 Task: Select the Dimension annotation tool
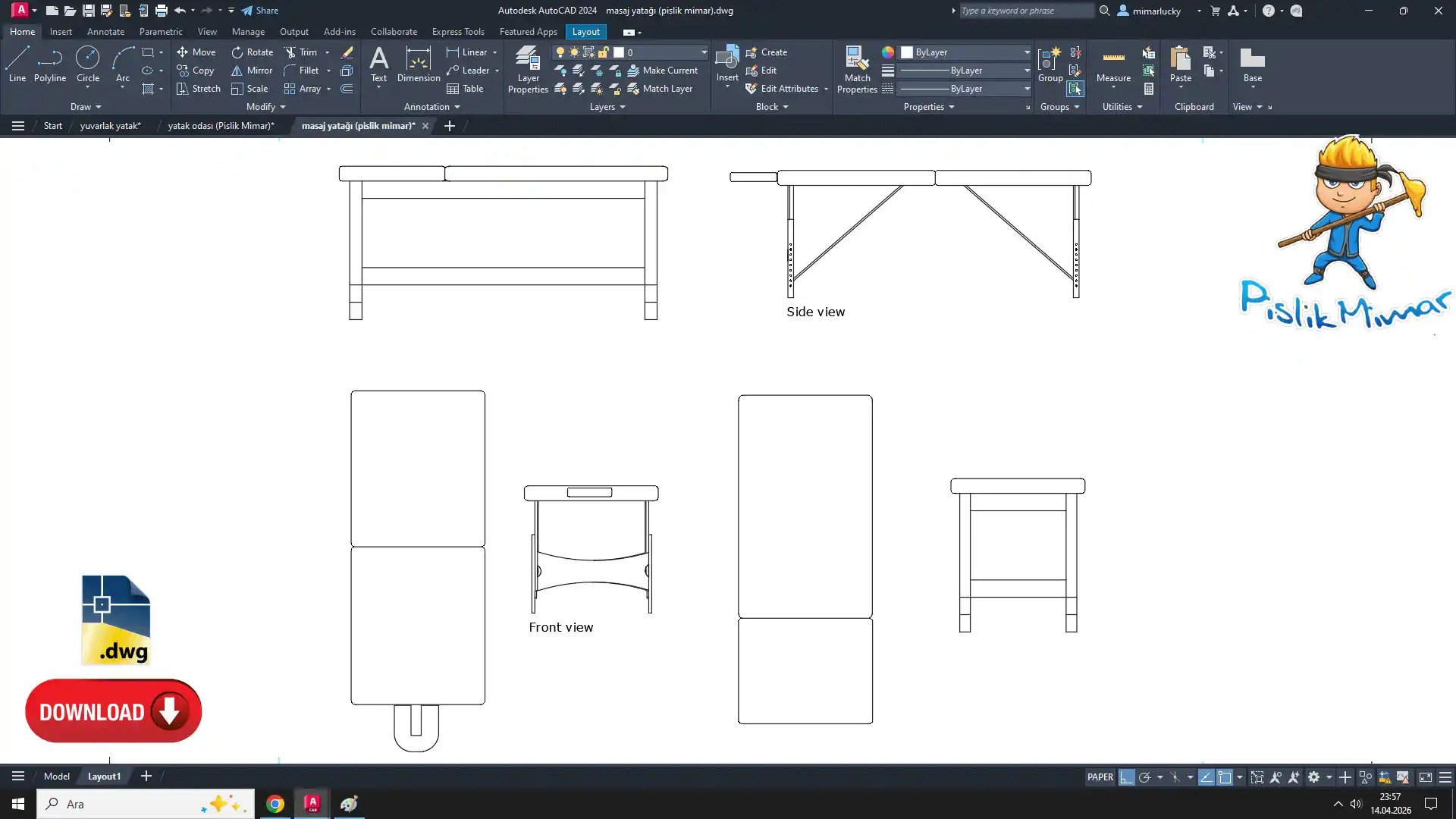(x=418, y=63)
